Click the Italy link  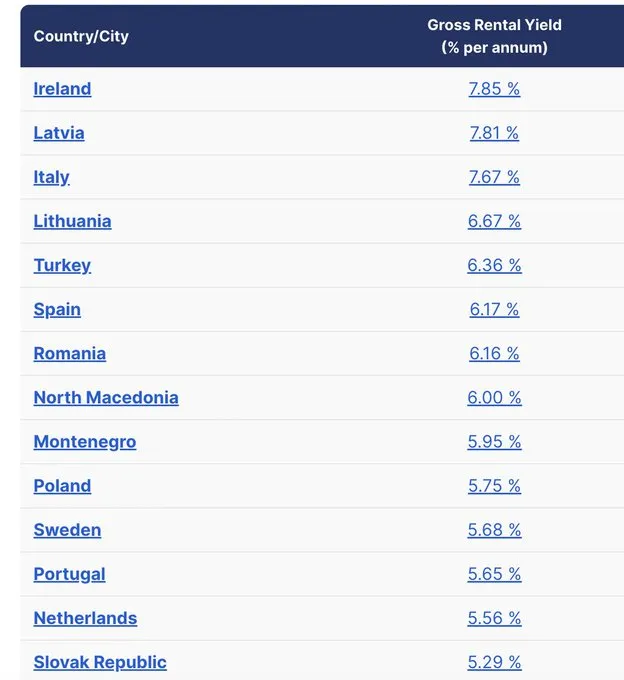(x=52, y=177)
